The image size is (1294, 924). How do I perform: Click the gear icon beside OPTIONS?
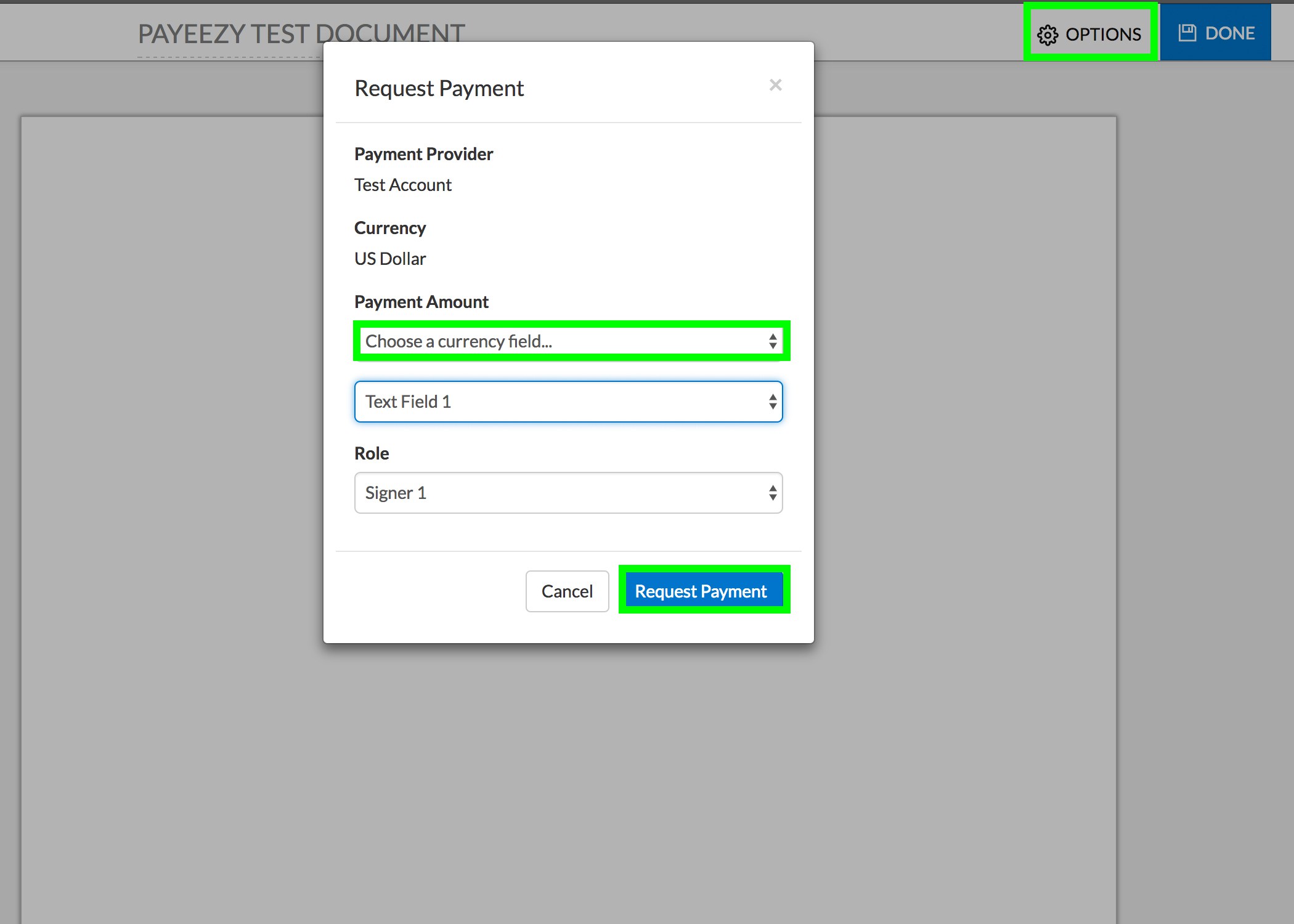[x=1048, y=34]
